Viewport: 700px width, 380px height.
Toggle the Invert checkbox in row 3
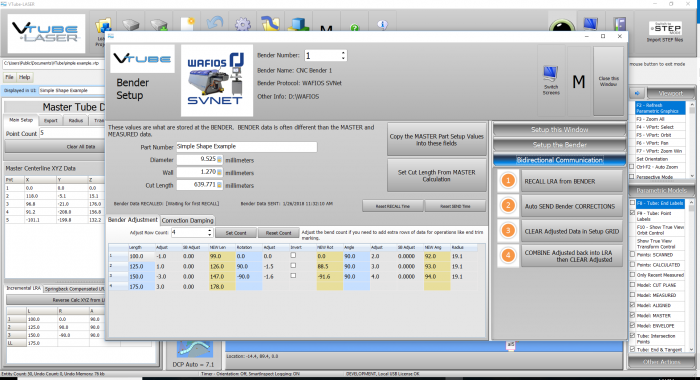(x=293, y=276)
